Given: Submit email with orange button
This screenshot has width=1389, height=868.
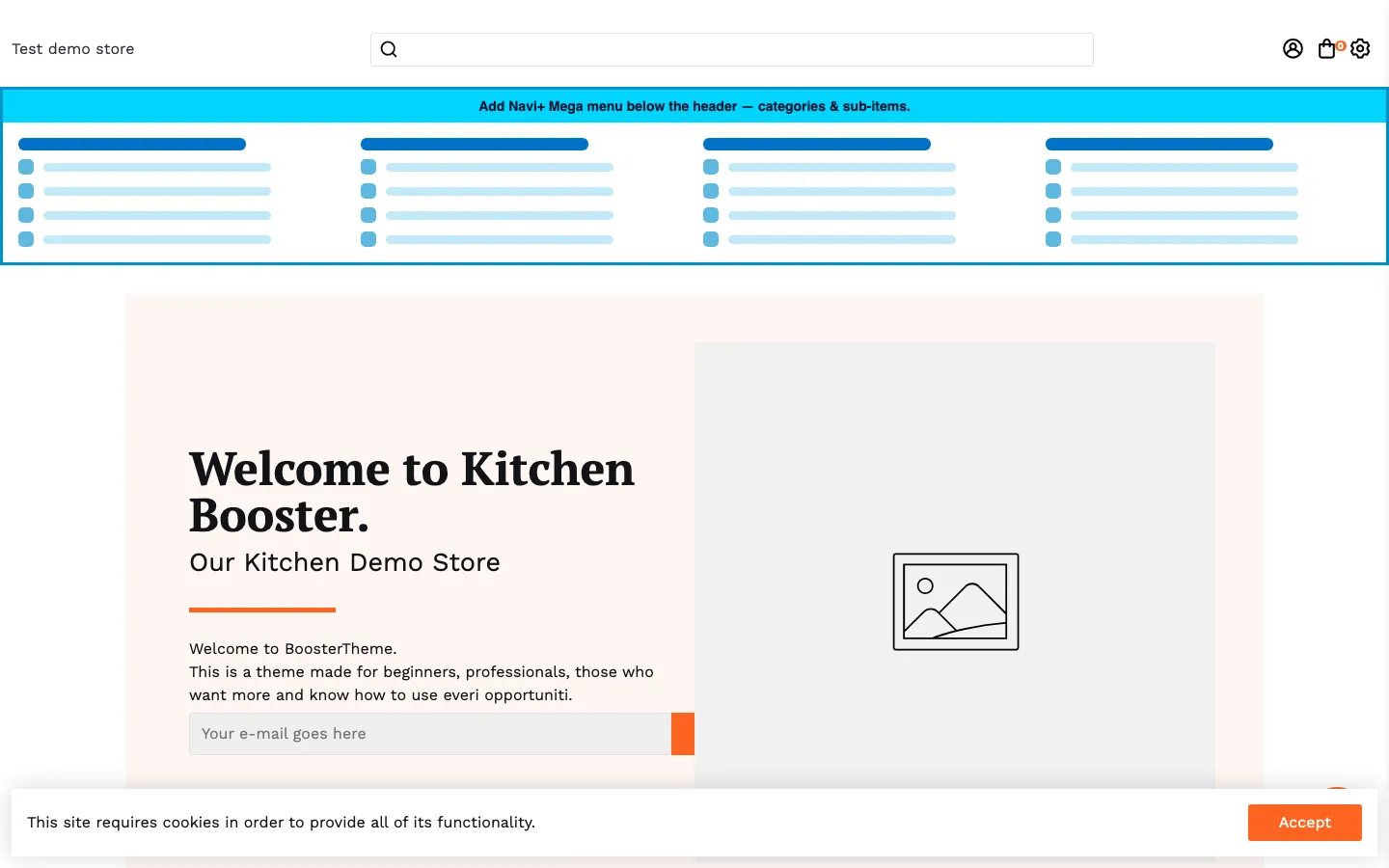Looking at the screenshot, I should tap(683, 734).
